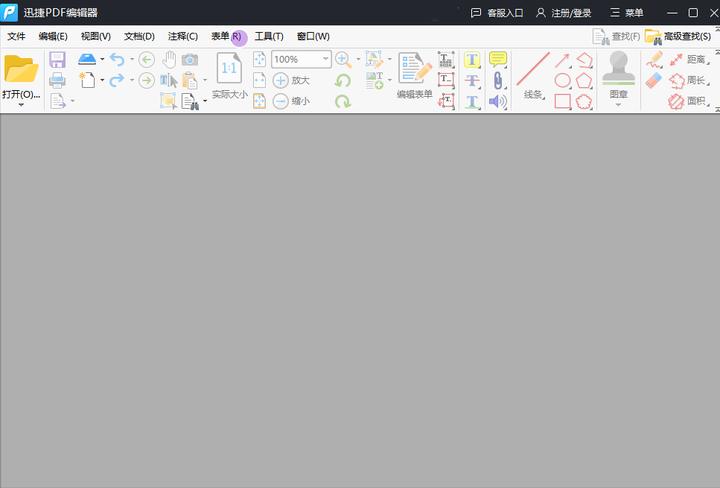Screen dimensions: 720x488
Task: Click the Actual Size 1:1 icon
Action: click(229, 68)
